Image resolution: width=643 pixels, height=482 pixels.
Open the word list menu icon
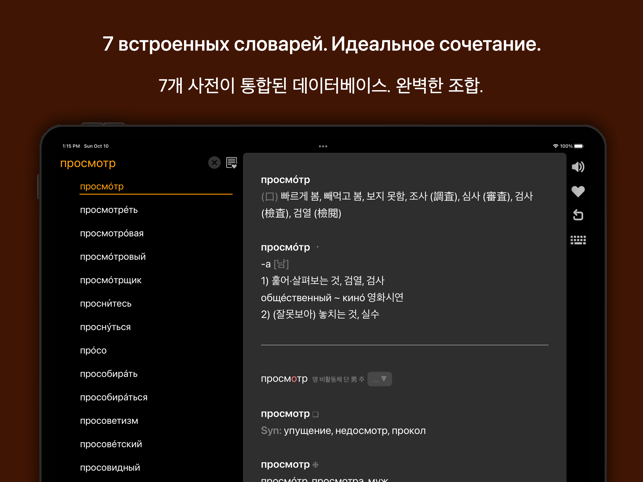click(x=231, y=162)
